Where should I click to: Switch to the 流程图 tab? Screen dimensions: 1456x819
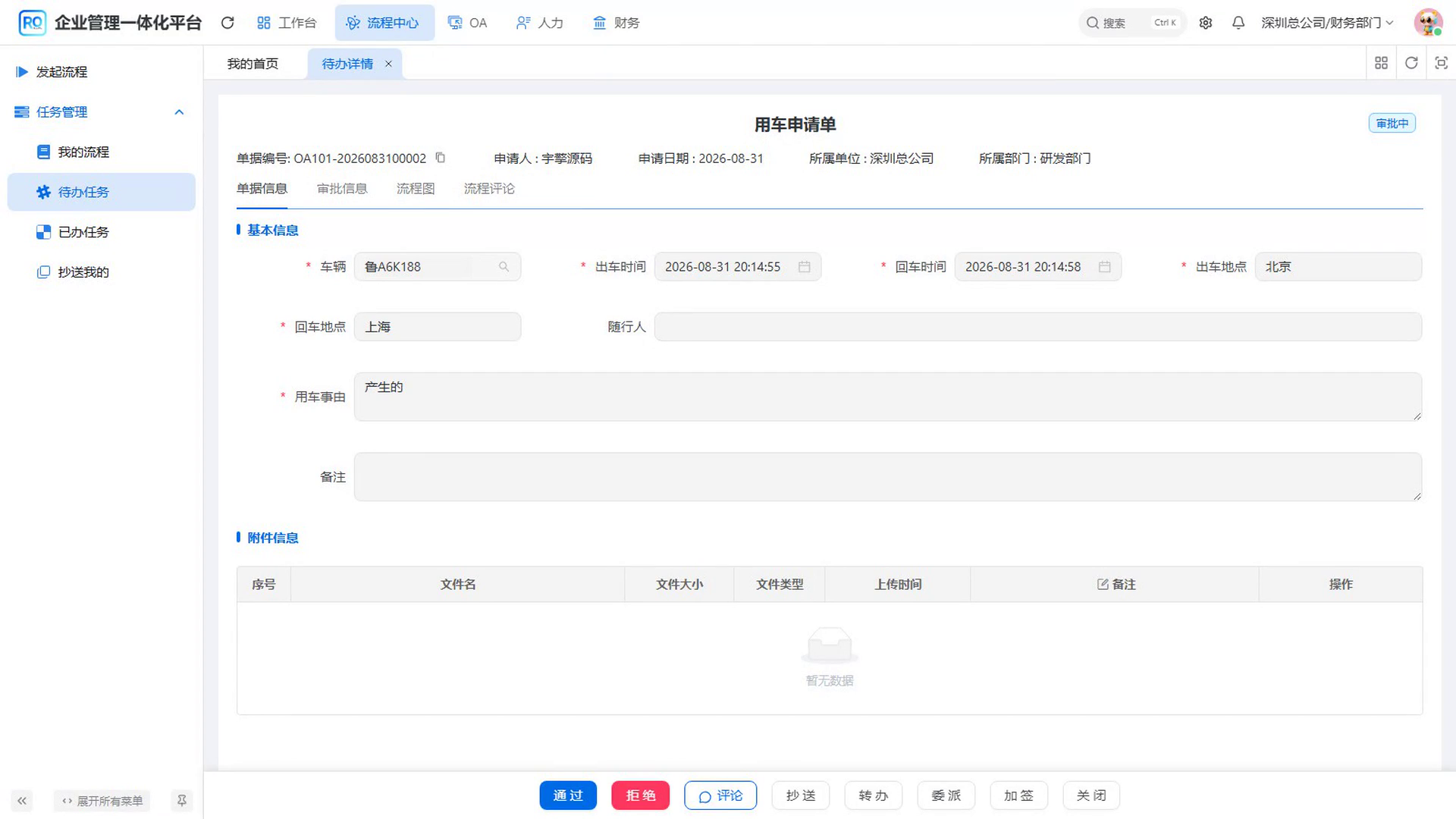coord(416,189)
